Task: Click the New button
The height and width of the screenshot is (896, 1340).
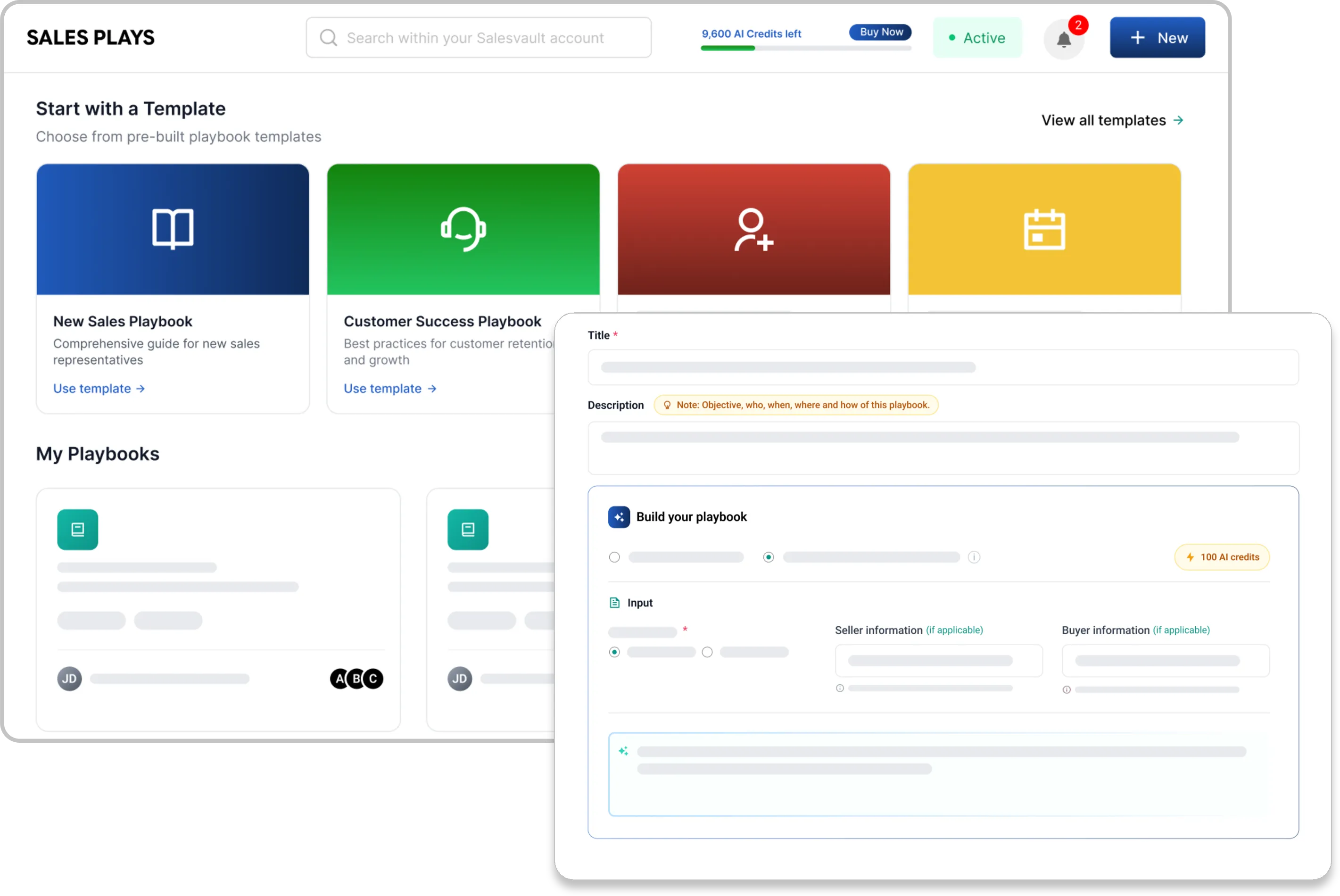Action: point(1157,38)
